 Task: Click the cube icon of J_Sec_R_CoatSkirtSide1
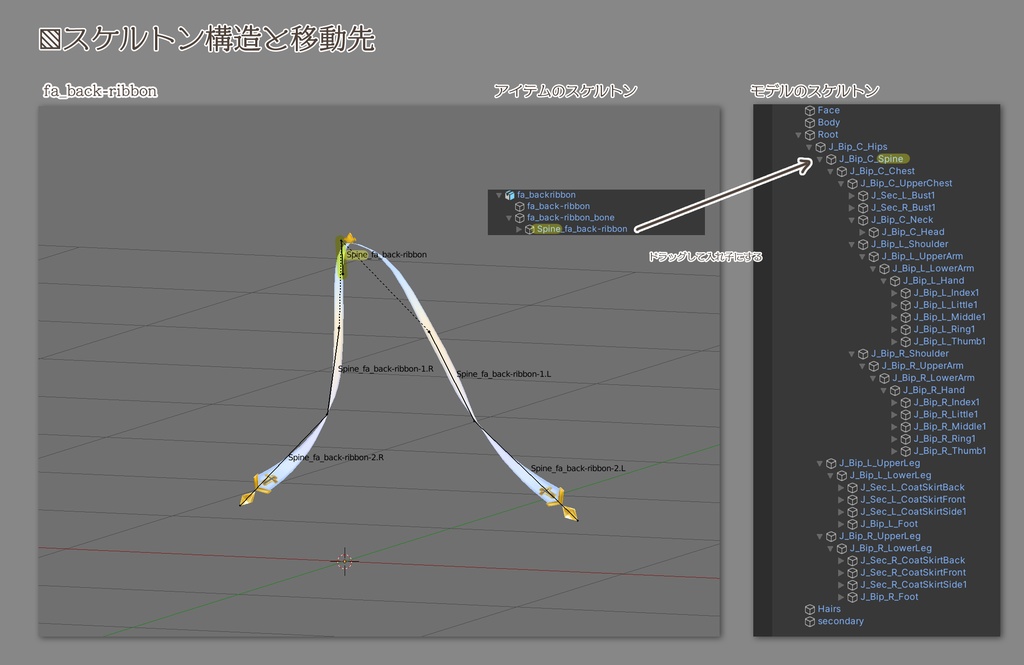coord(852,585)
